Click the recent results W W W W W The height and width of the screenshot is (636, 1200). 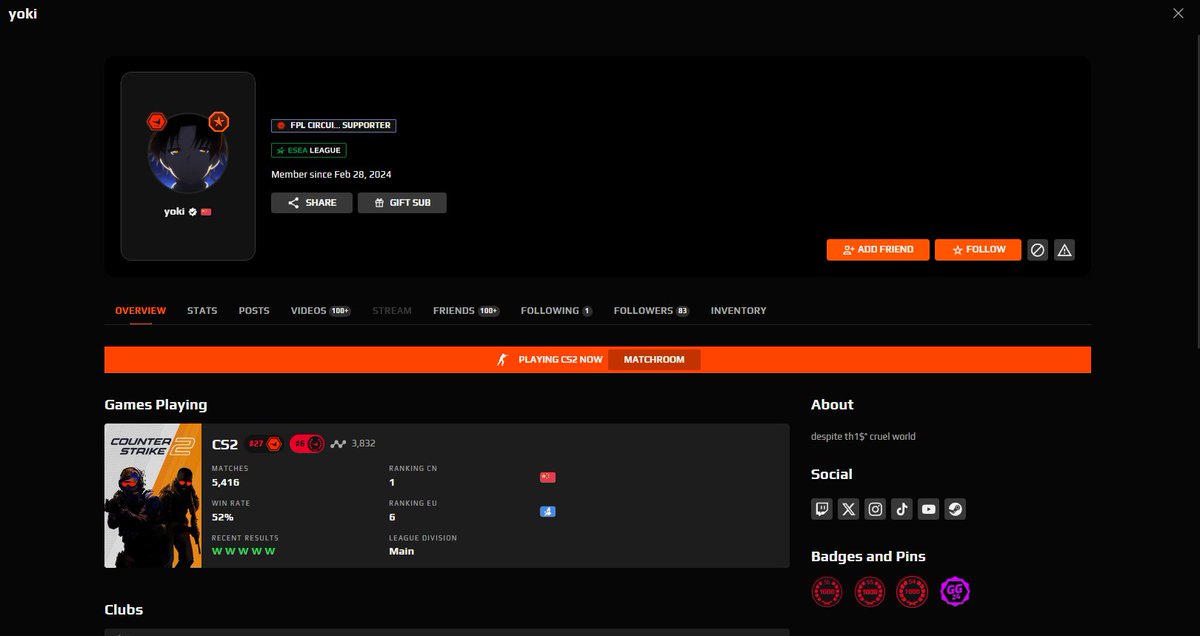(243, 552)
